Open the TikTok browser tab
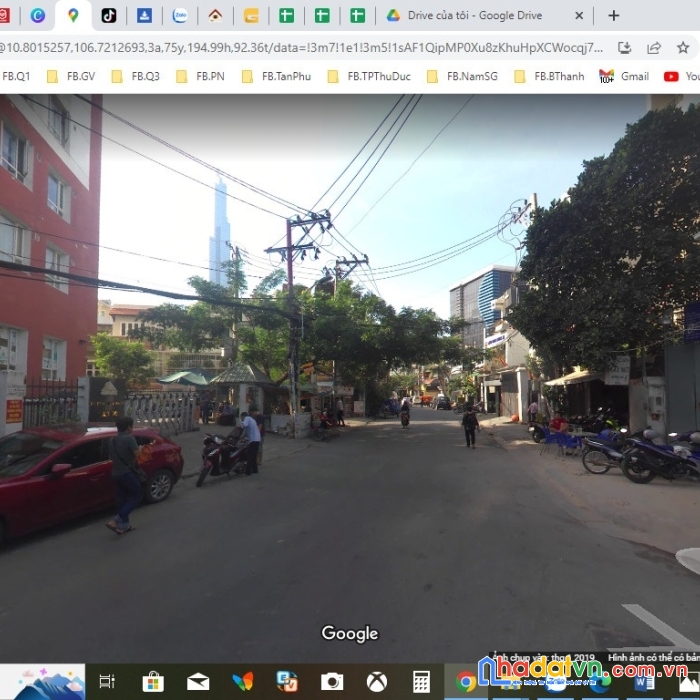This screenshot has width=700, height=700. 108,15
